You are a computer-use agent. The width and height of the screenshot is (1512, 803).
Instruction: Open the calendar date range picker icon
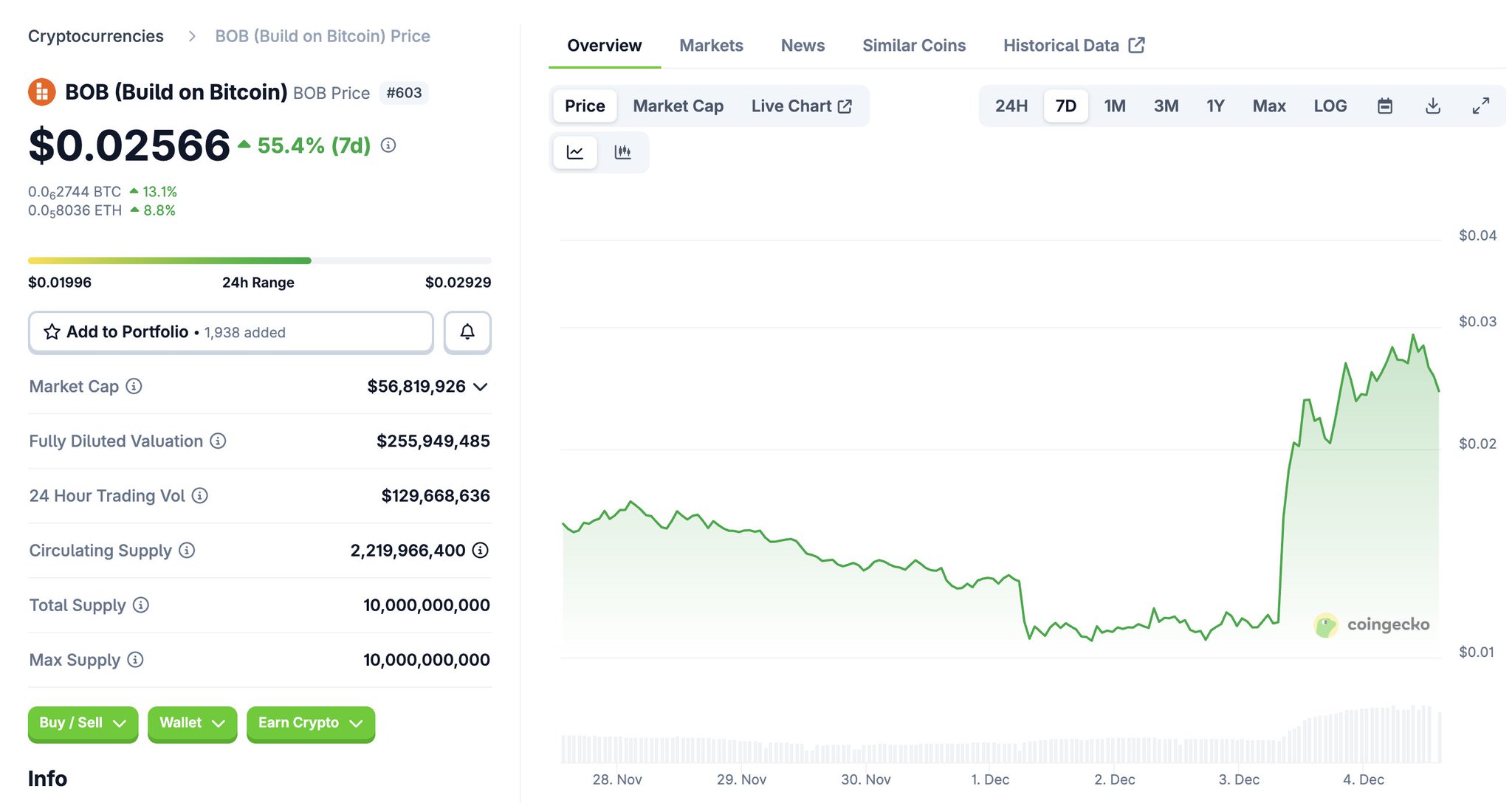pos(1384,106)
